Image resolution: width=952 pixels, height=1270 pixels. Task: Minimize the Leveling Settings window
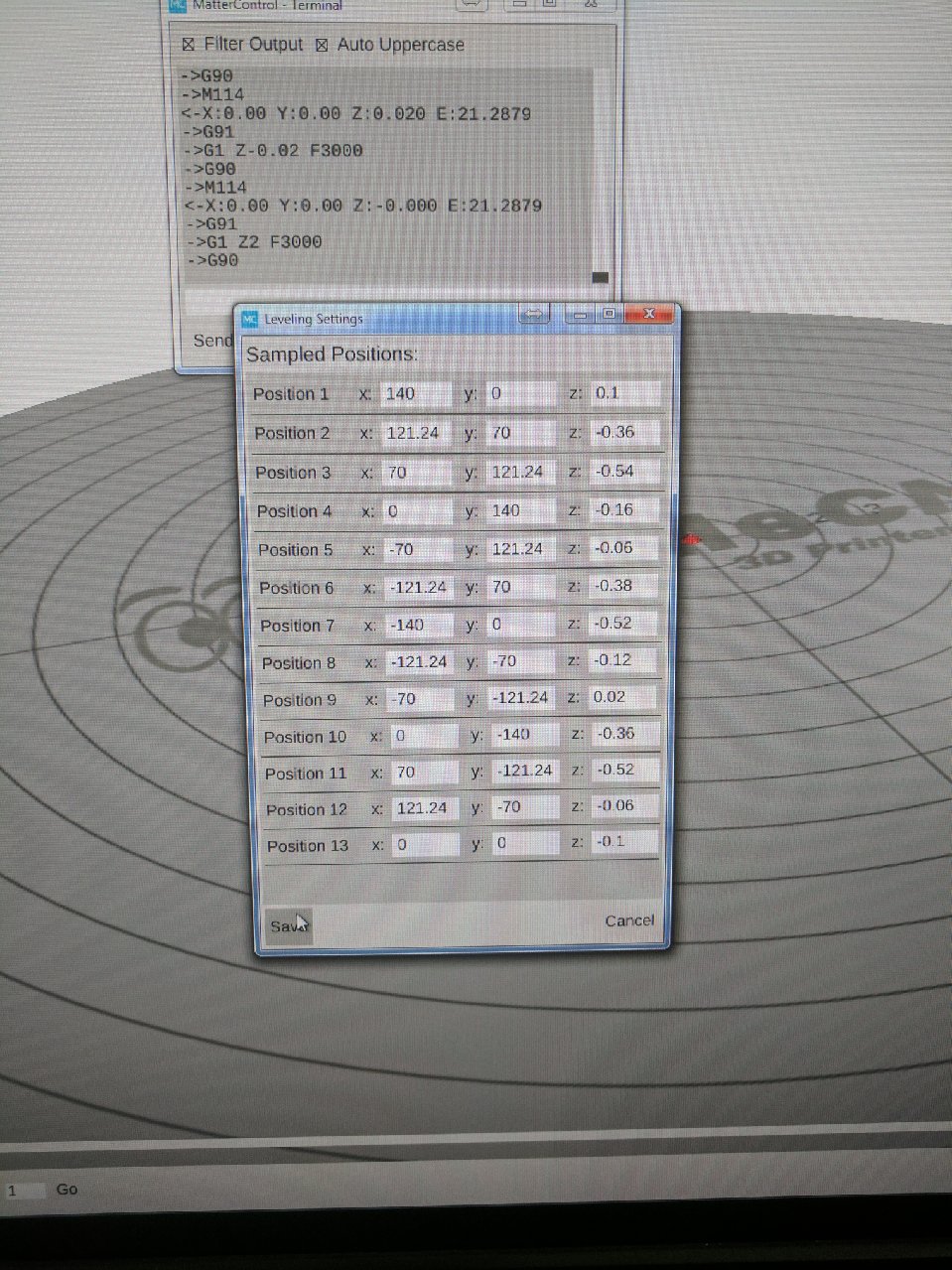tap(581, 315)
